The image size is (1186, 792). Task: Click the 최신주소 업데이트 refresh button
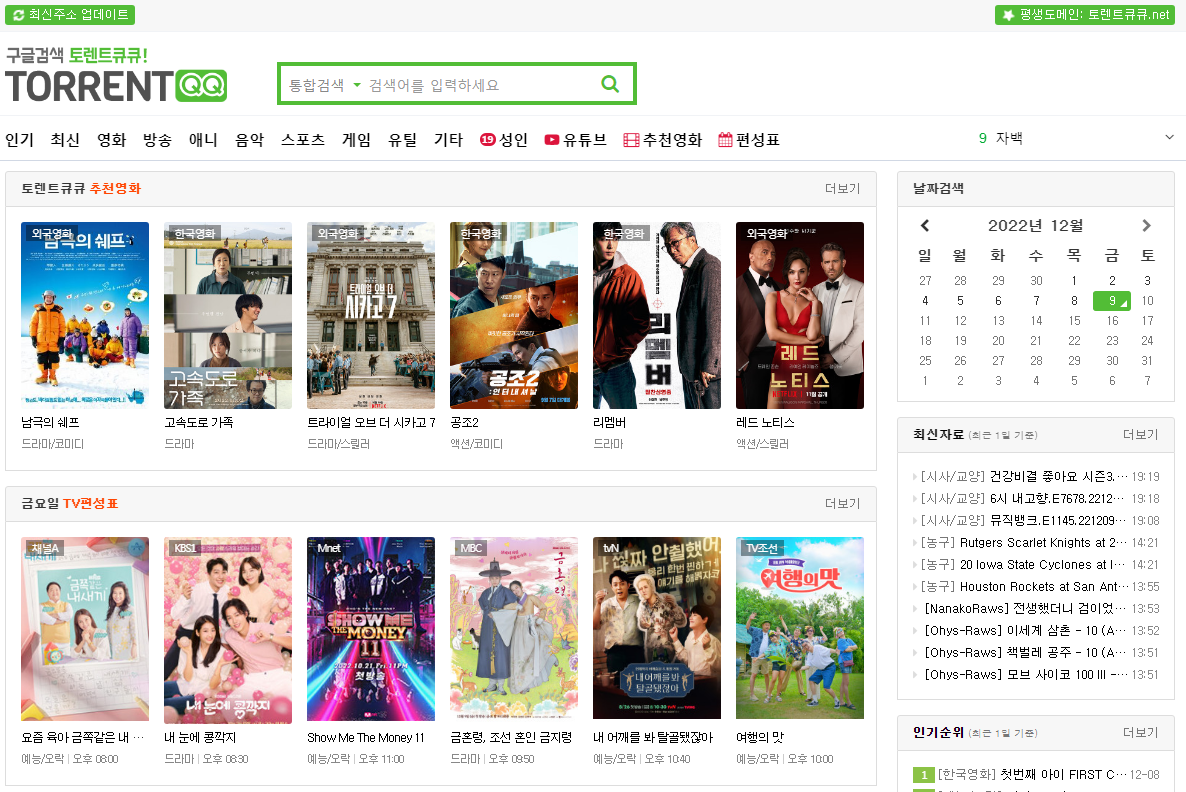[x=70, y=15]
